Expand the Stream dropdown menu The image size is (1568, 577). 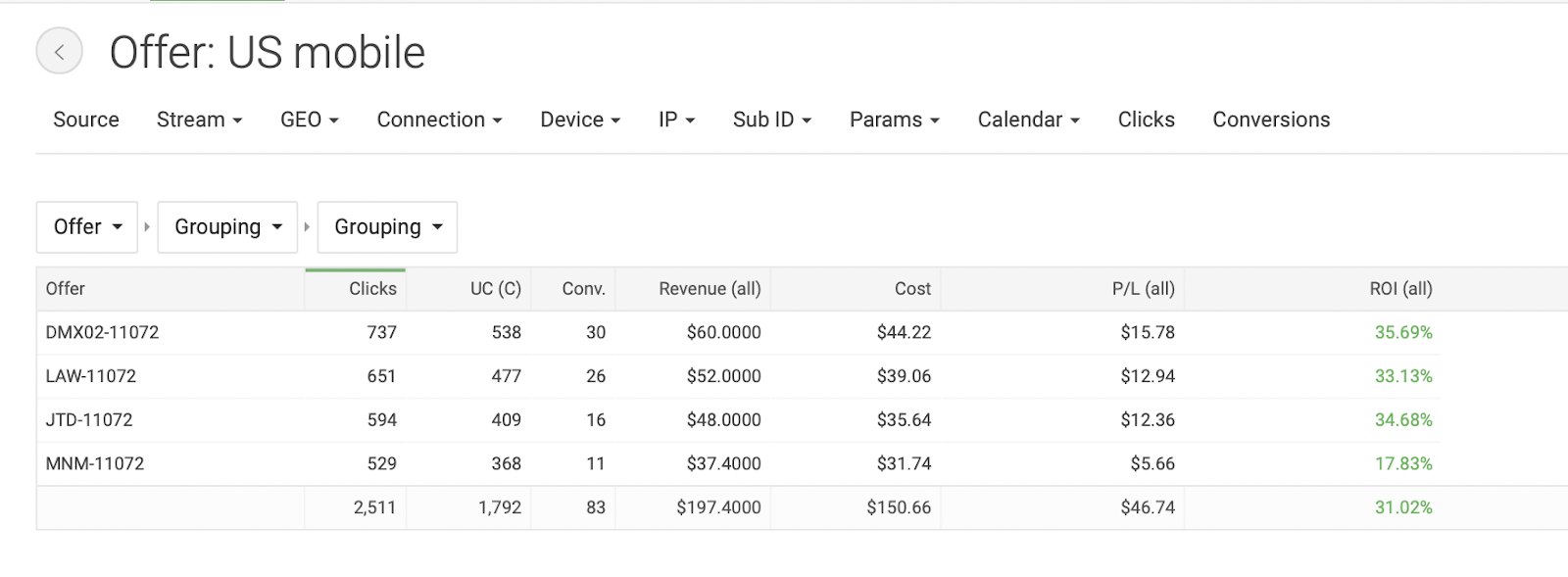pyautogui.click(x=199, y=120)
